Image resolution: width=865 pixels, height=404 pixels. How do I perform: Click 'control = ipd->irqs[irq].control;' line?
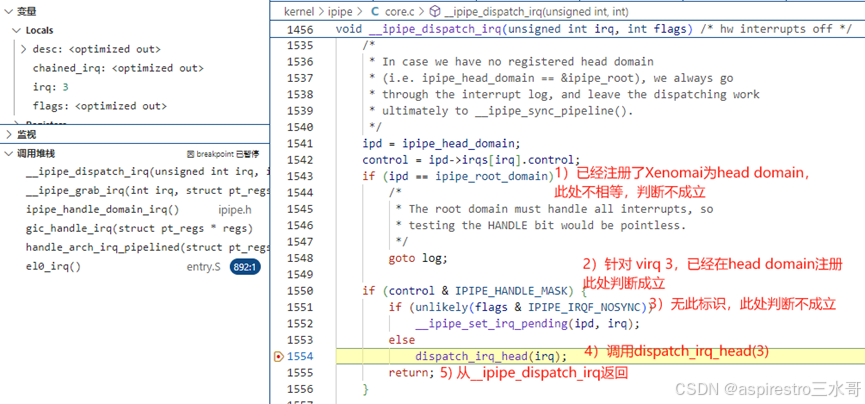tap(471, 160)
